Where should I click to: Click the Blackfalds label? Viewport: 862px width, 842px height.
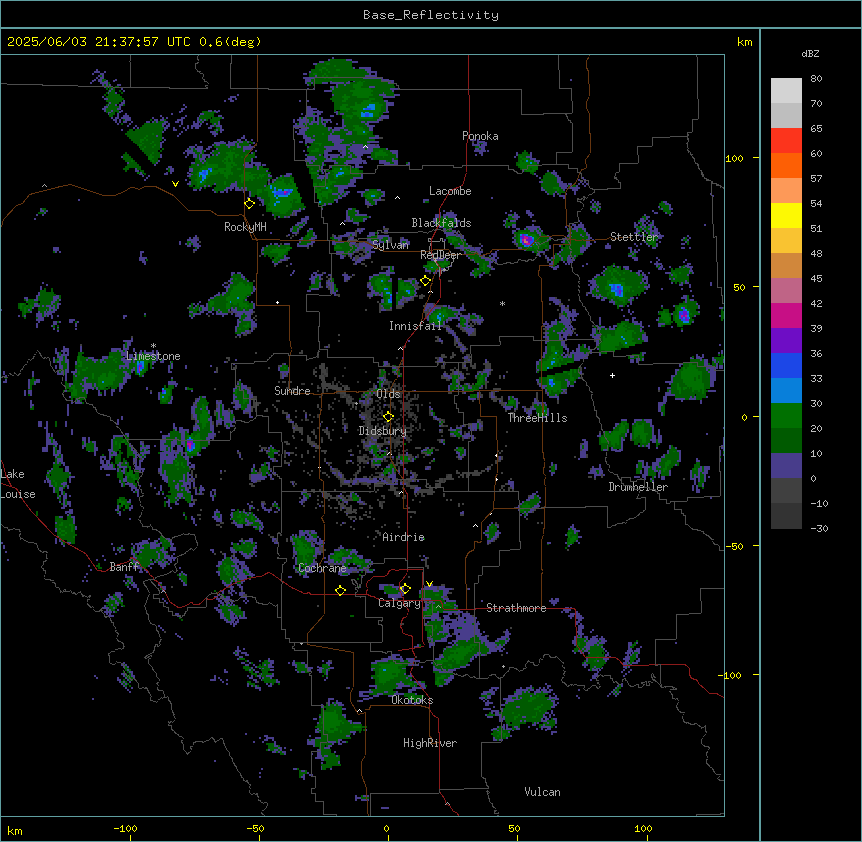click(x=441, y=223)
